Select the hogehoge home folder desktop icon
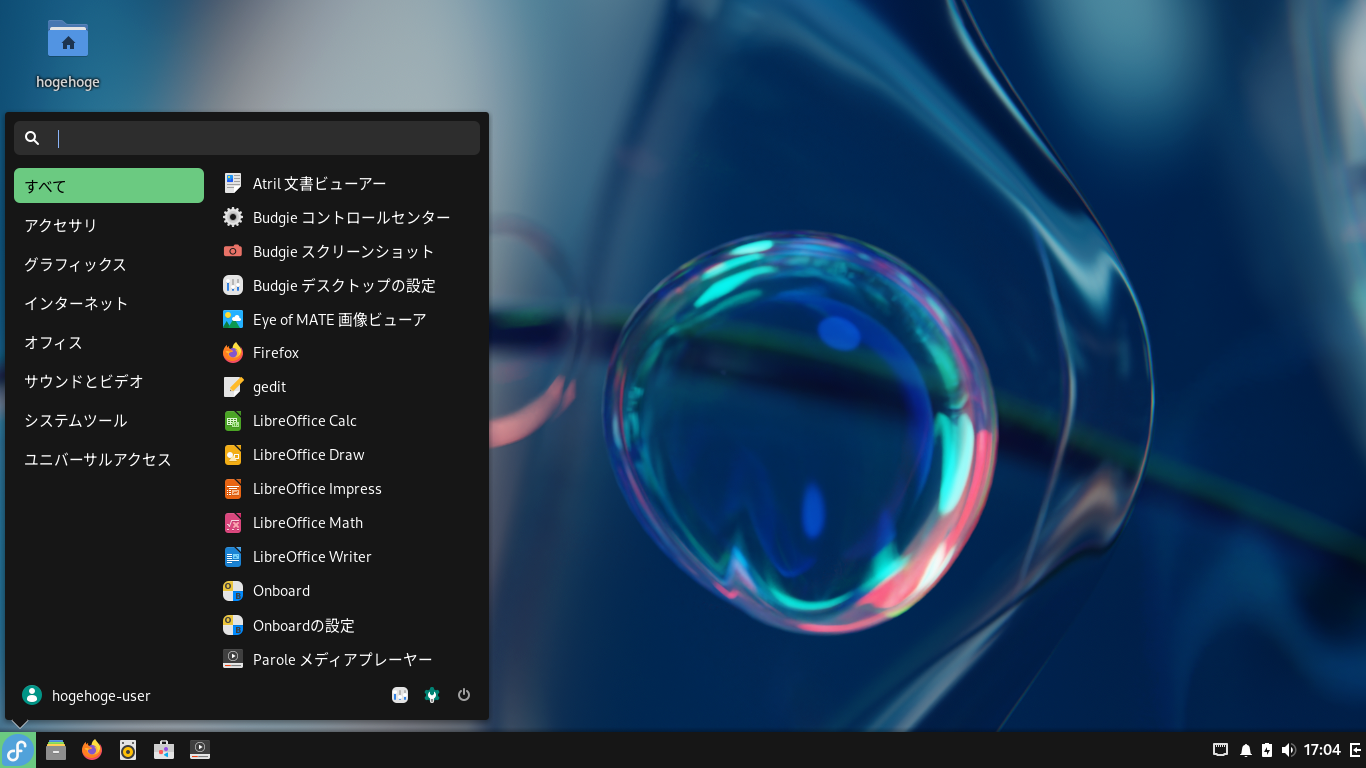Image resolution: width=1366 pixels, height=768 pixels. (68, 54)
